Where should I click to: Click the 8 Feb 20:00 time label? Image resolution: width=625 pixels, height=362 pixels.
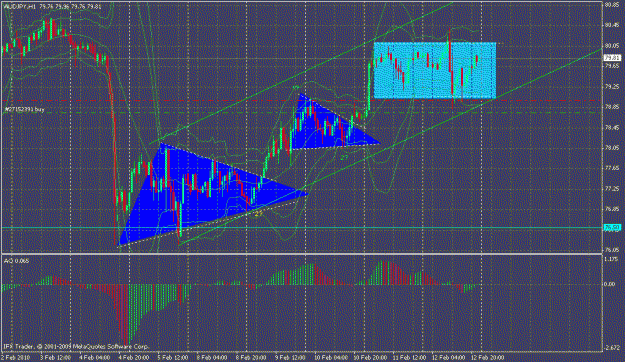pos(251,357)
